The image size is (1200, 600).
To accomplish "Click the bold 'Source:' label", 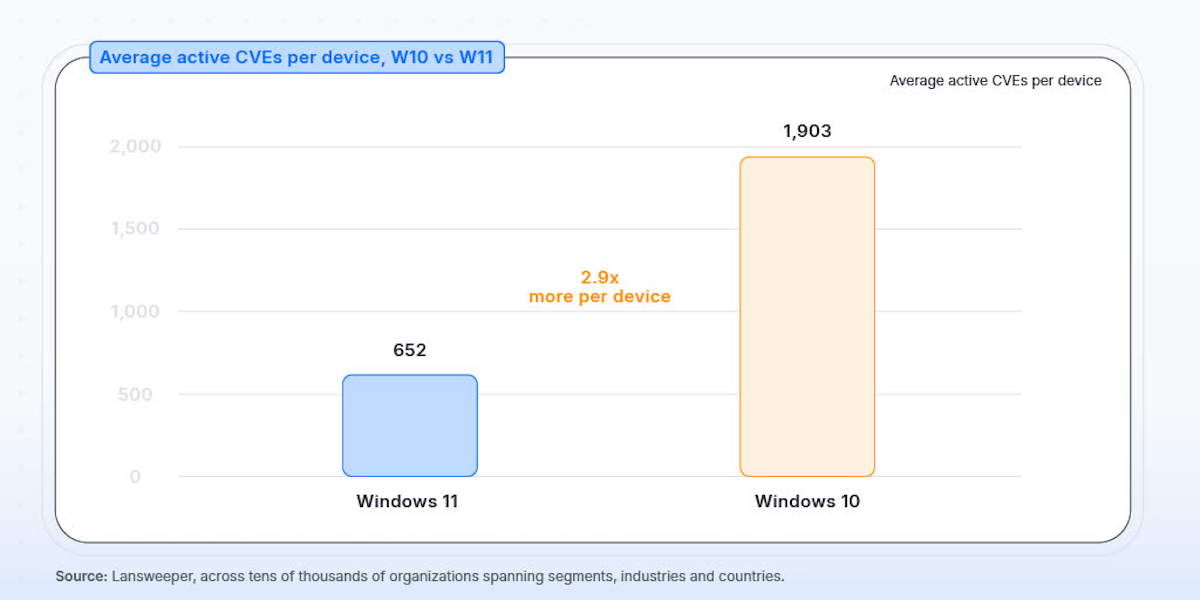I will [81, 577].
